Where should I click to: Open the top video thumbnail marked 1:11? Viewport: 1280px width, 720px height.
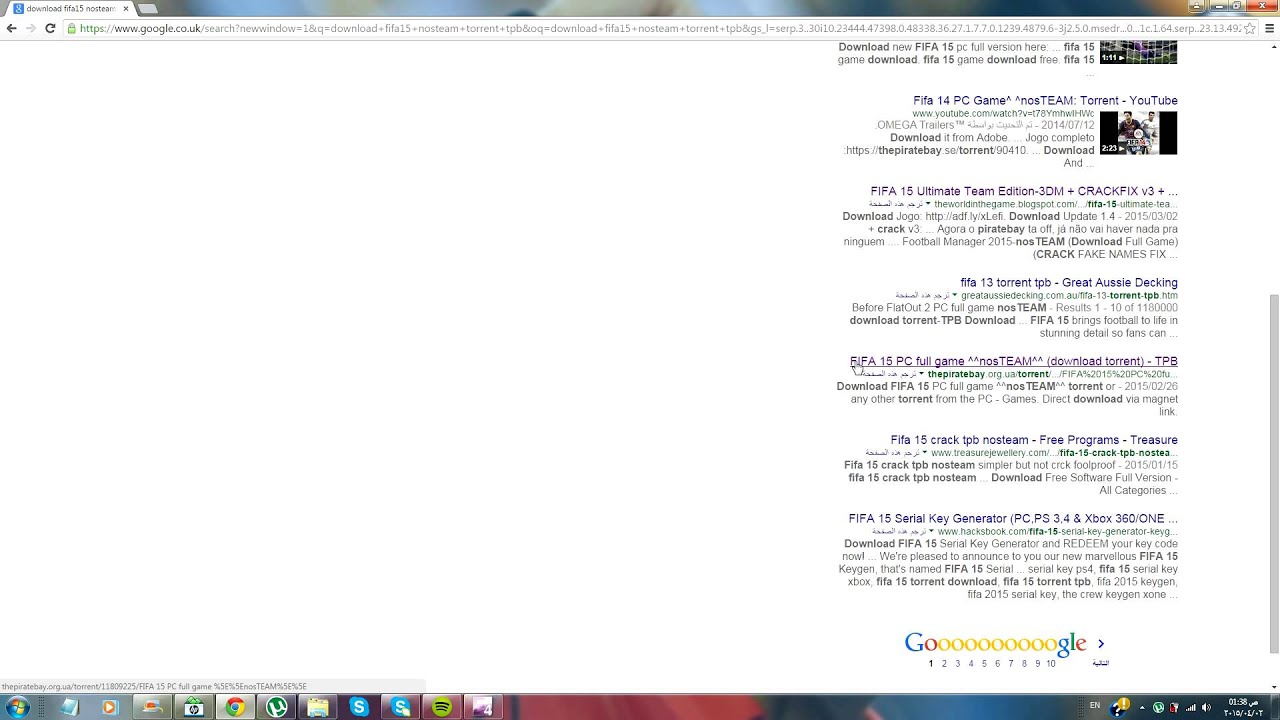[1139, 53]
